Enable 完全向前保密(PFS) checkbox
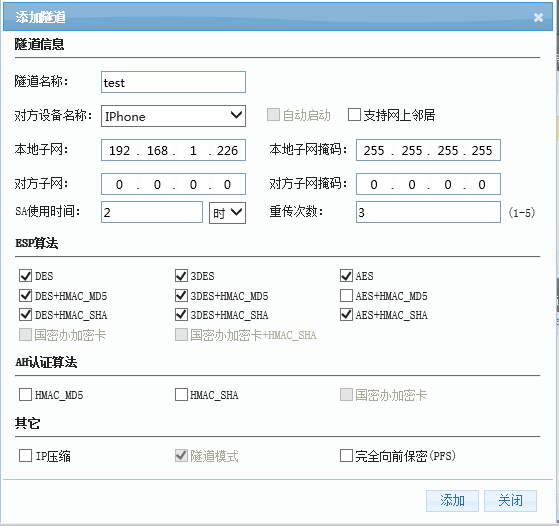 (x=346, y=455)
